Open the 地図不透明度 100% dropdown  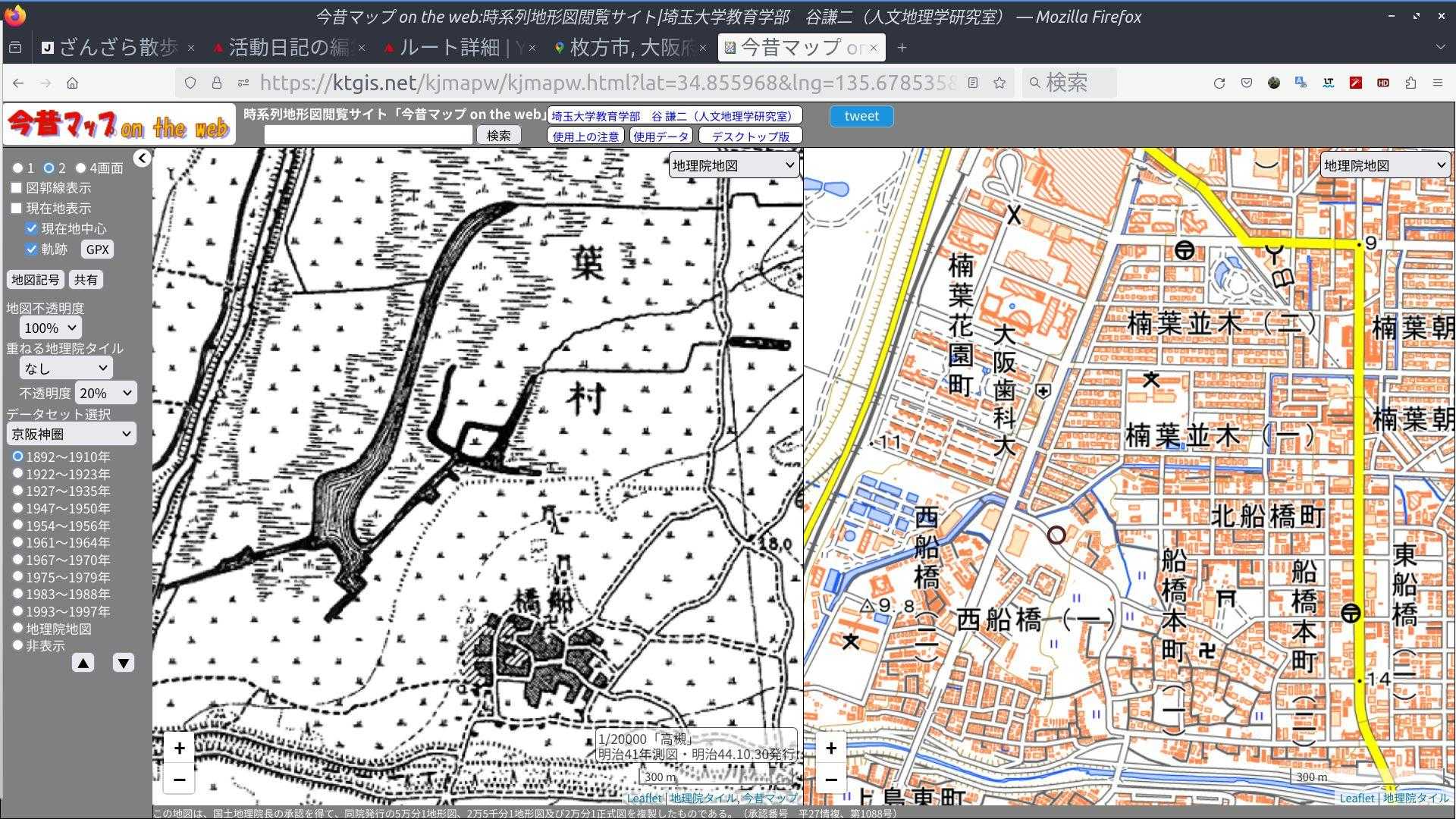click(51, 328)
